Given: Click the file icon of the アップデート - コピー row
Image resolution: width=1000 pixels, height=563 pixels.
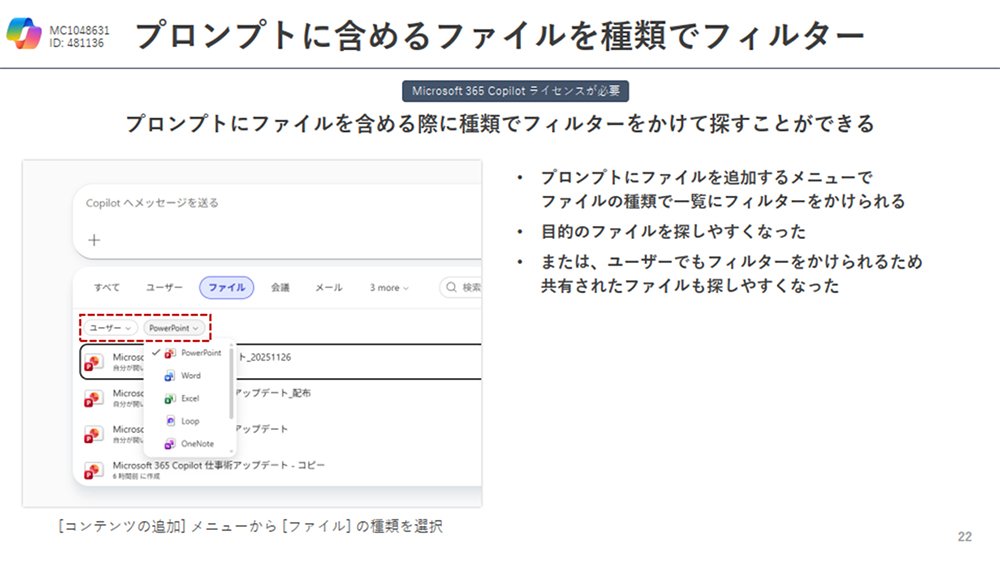Looking at the screenshot, I should point(94,471).
